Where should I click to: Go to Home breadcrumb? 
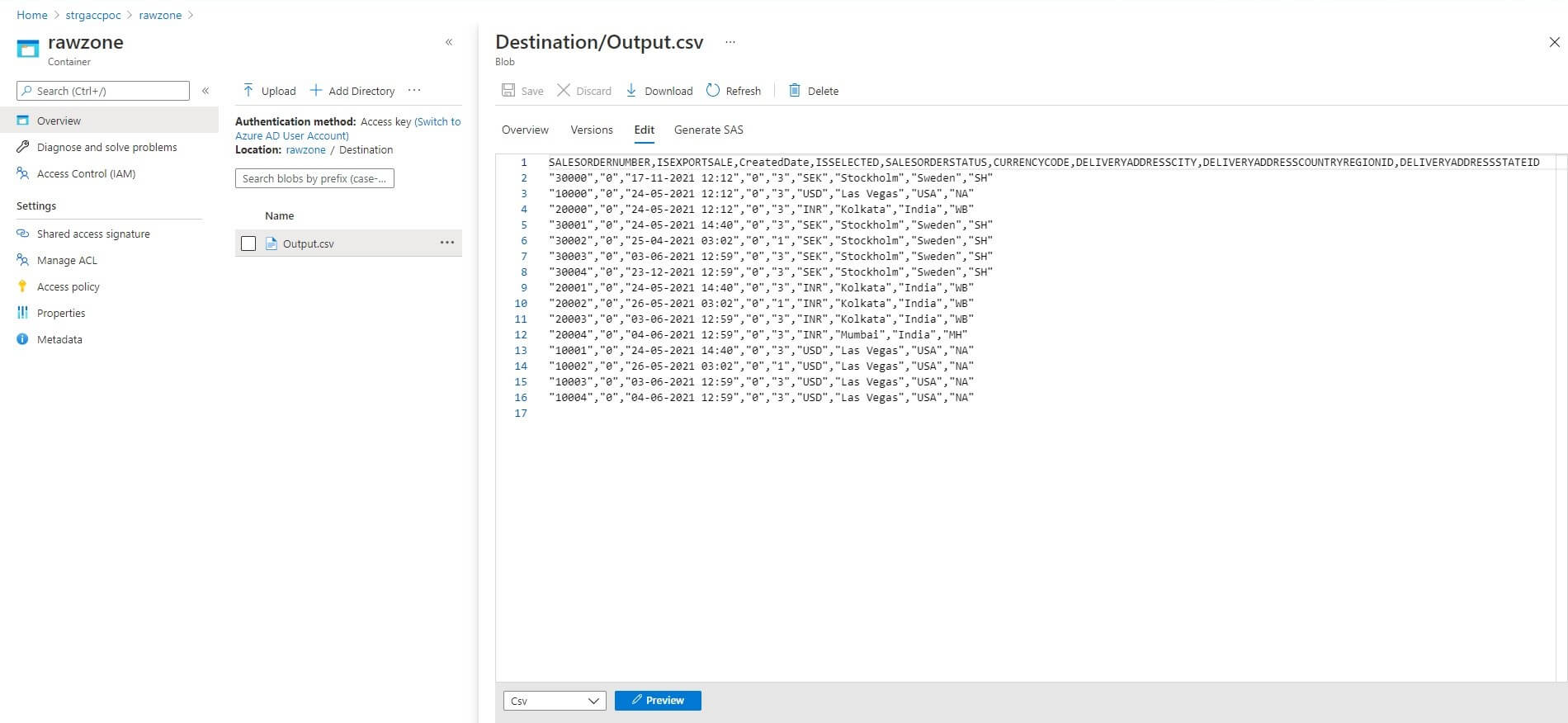[32, 15]
